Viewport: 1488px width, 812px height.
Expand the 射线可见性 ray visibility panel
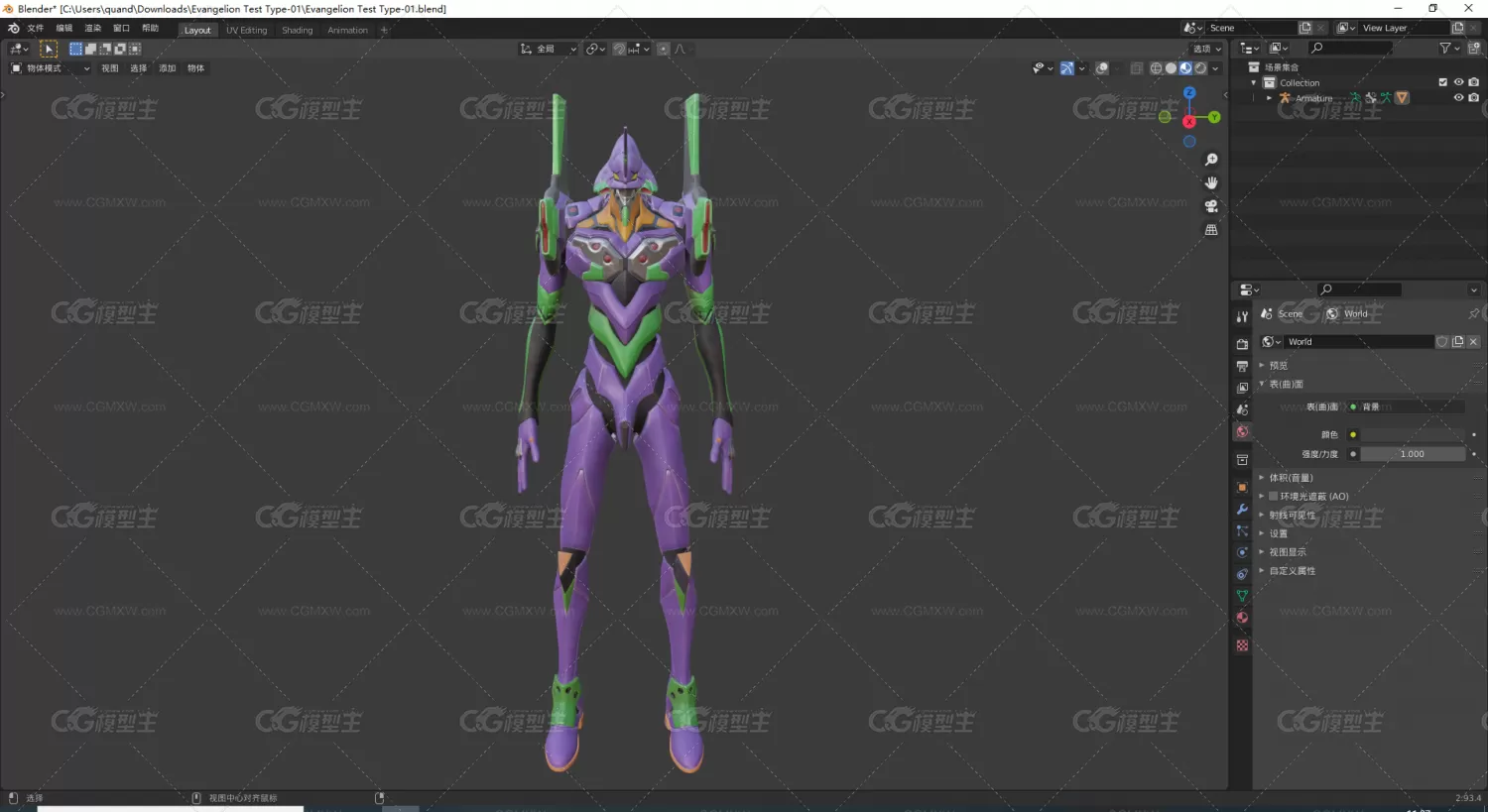1292,516
